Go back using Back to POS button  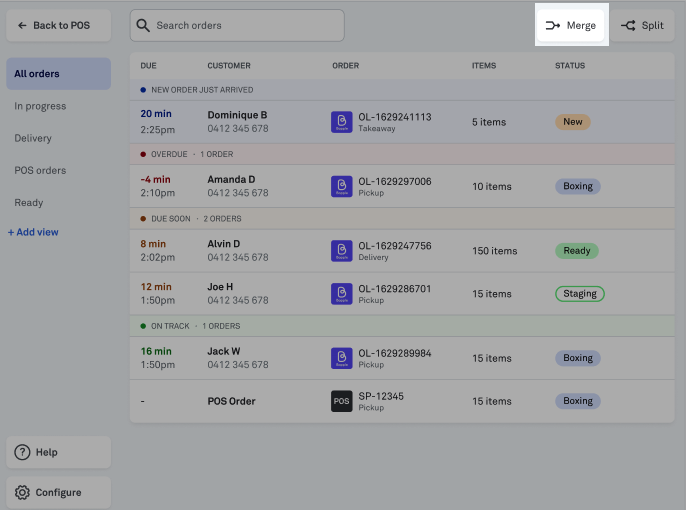59,25
